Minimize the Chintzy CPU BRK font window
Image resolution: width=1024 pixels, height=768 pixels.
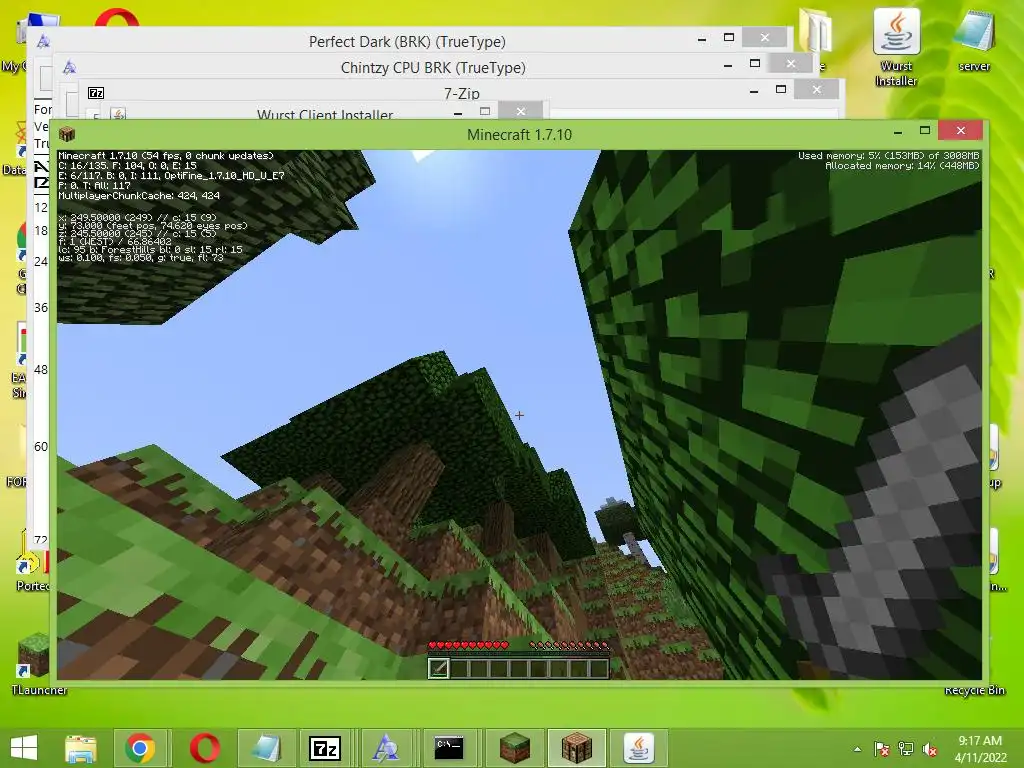(x=728, y=65)
